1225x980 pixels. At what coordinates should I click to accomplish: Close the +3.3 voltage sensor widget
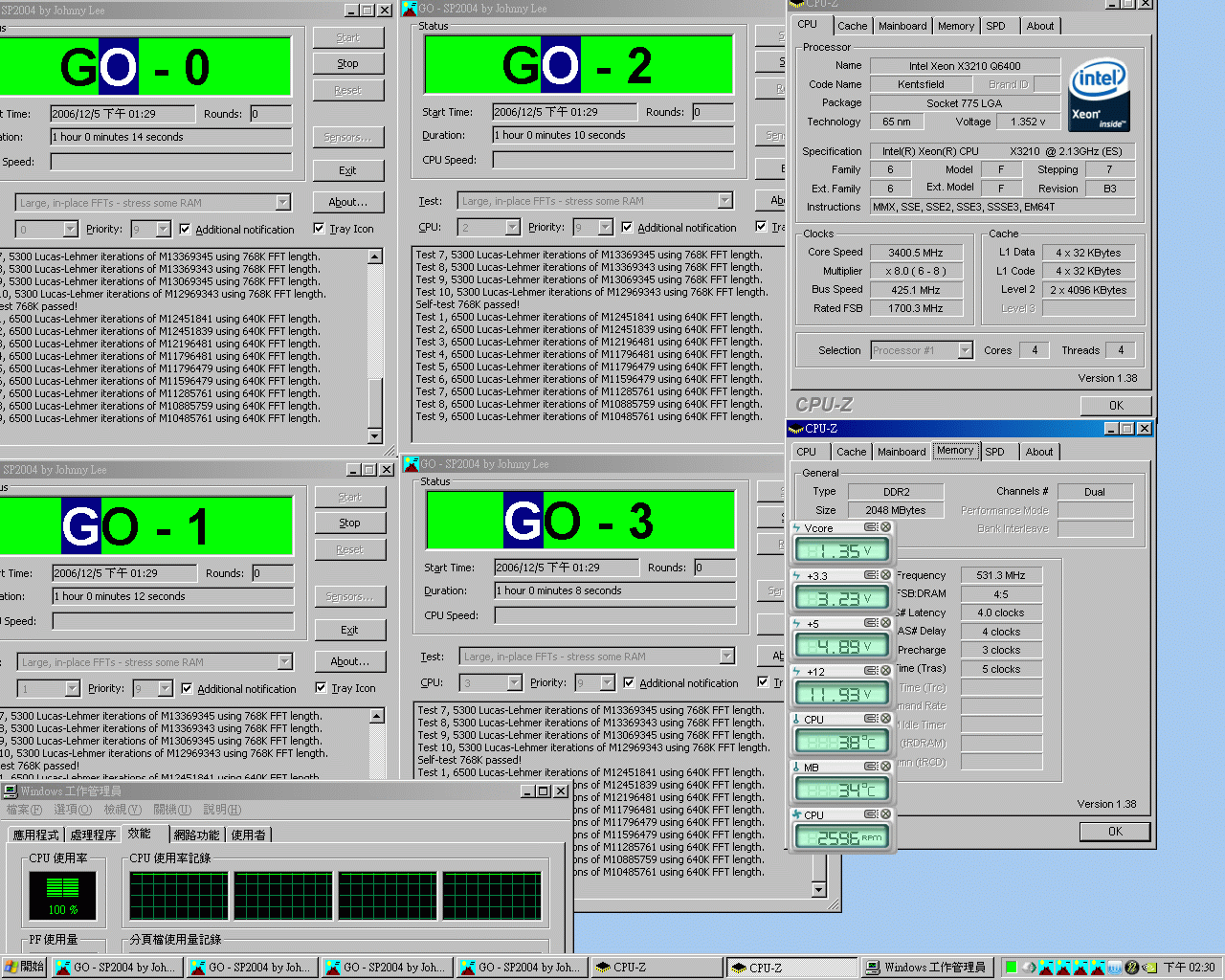tap(886, 575)
